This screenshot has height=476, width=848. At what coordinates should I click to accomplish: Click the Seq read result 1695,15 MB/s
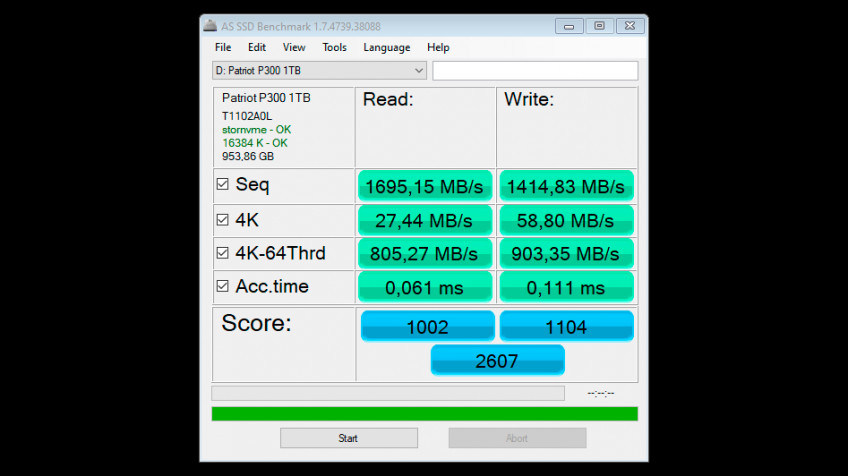click(425, 187)
